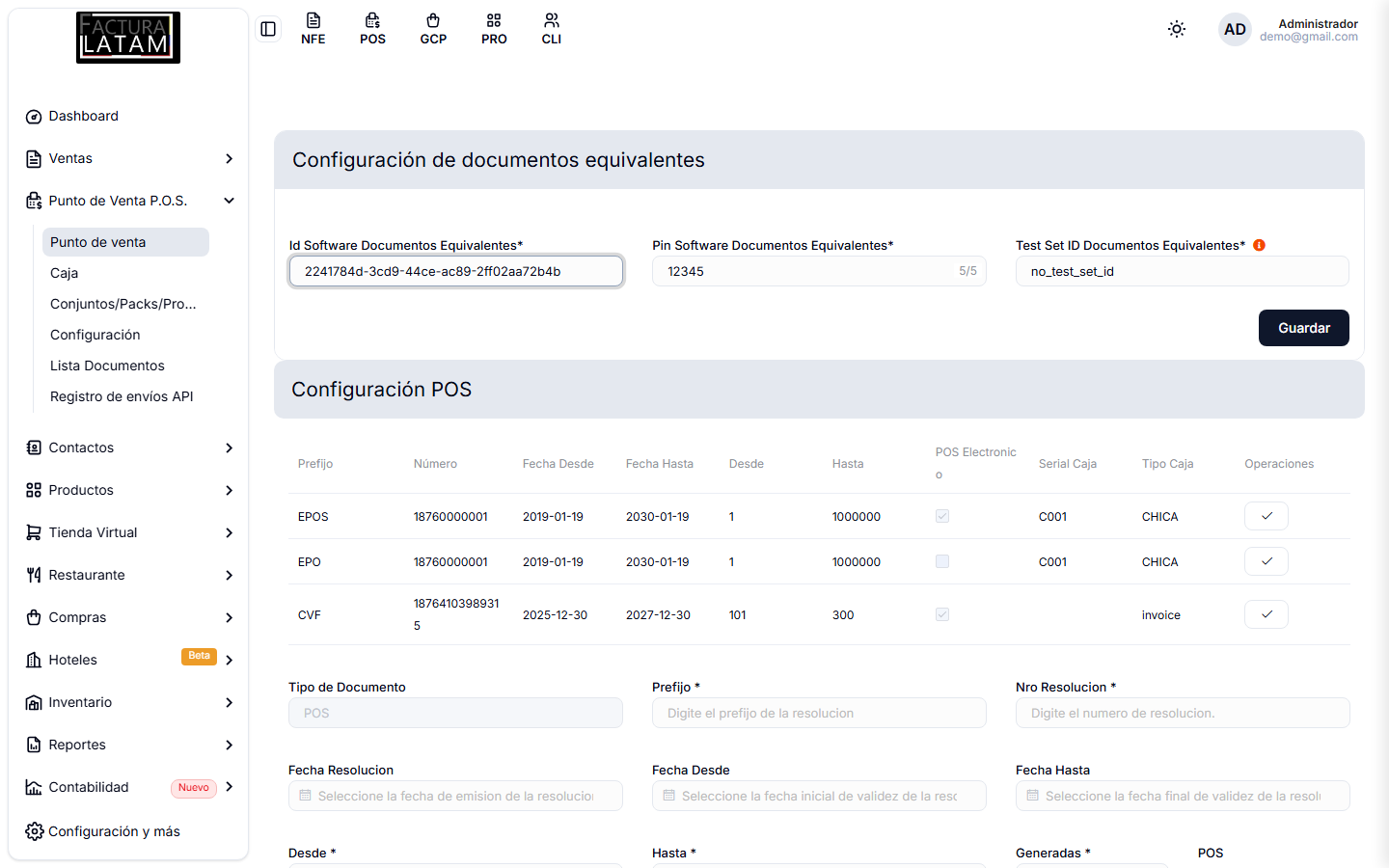Open the Contabilidad section
Image resolution: width=1389 pixels, height=868 pixels.
pos(129,787)
